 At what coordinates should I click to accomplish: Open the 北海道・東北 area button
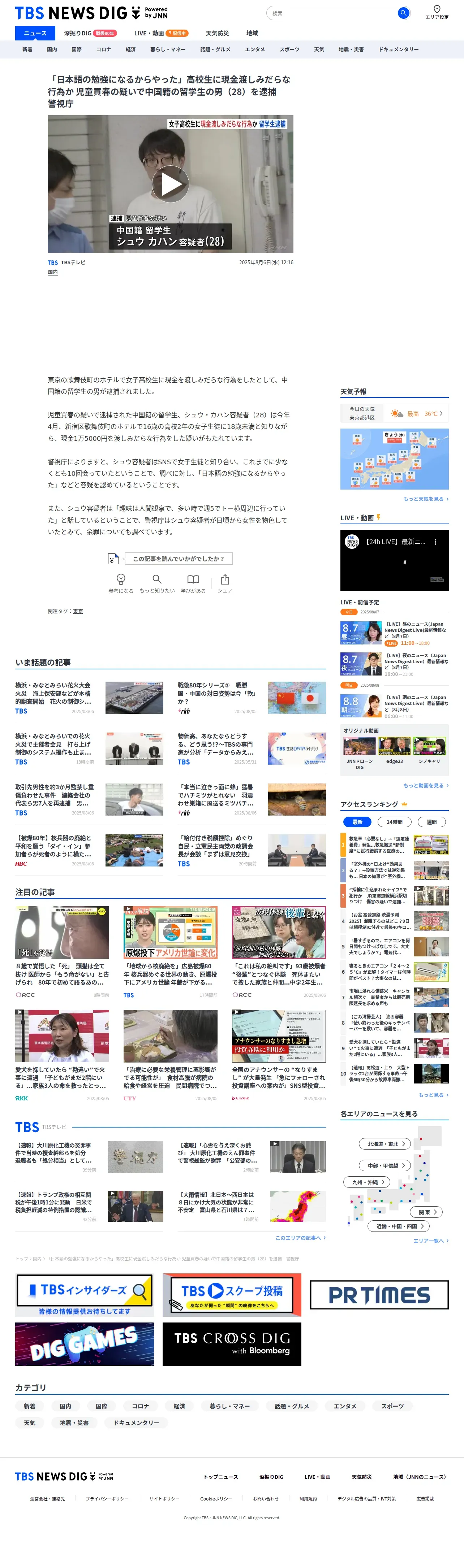click(386, 1144)
